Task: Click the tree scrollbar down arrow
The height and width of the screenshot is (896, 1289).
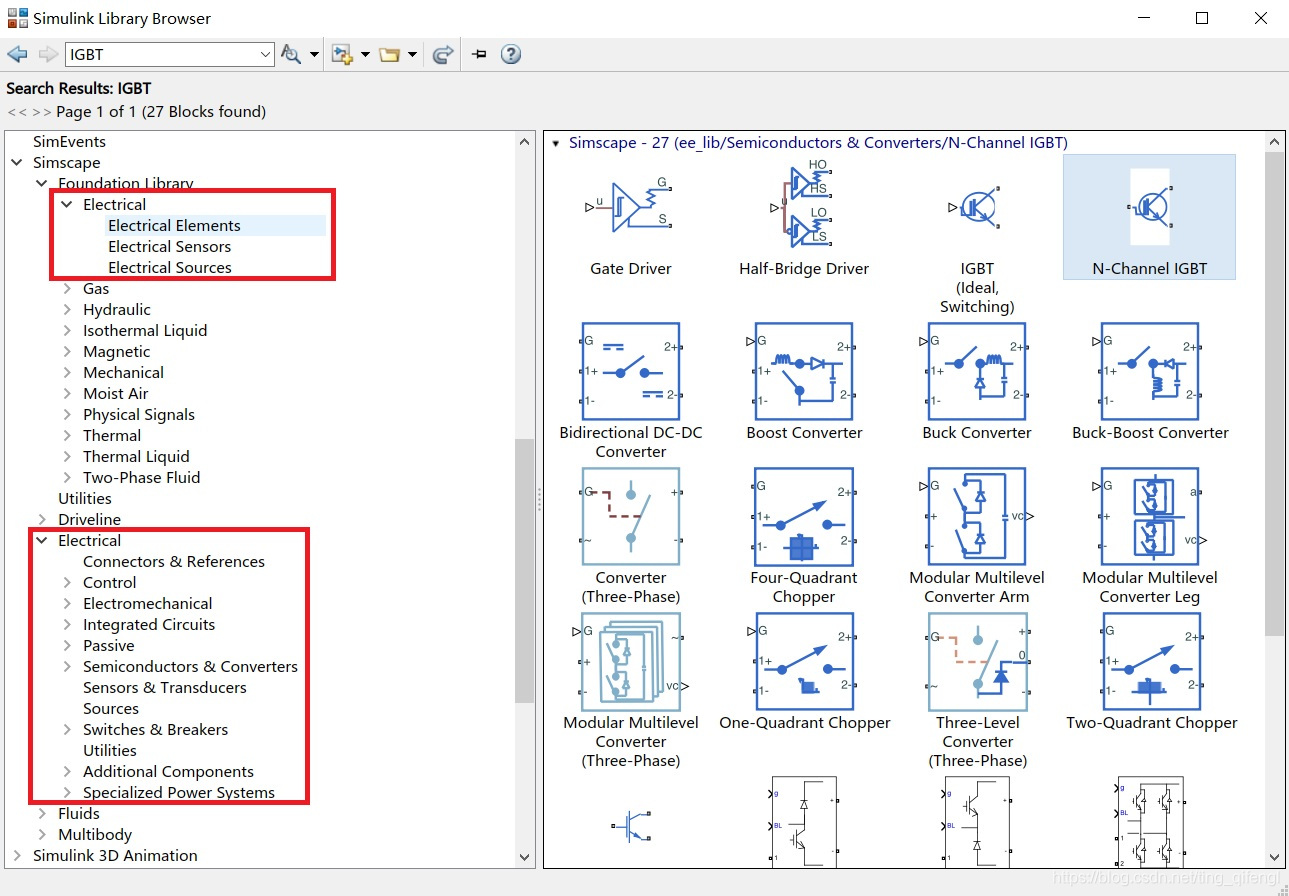Action: 525,856
